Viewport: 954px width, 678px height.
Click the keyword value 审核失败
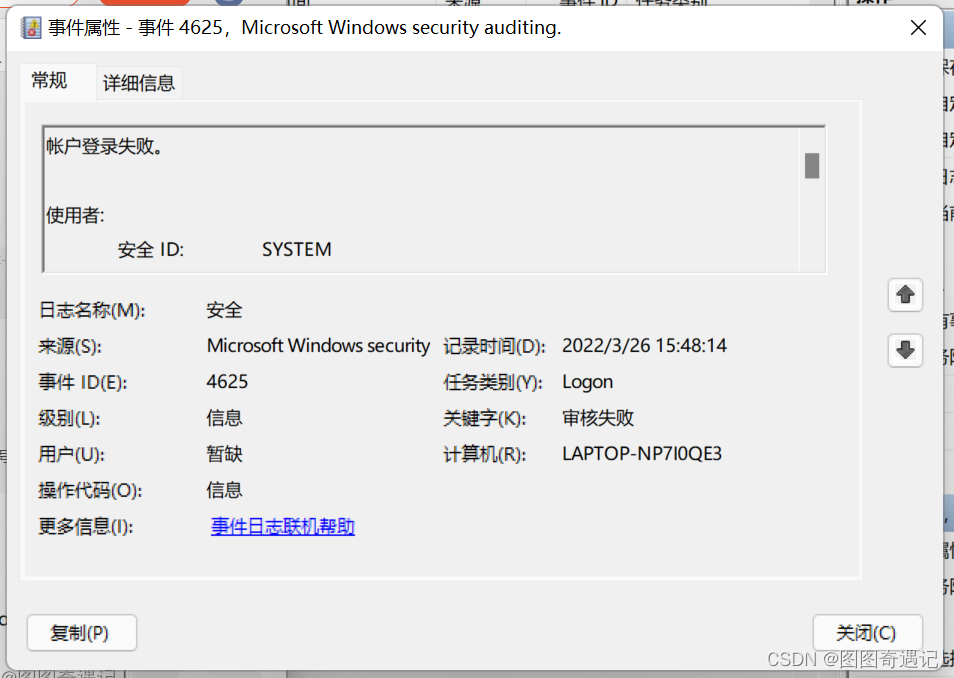[x=598, y=418]
